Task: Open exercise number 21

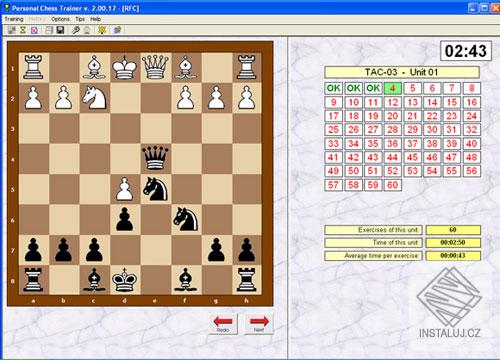Action: pyautogui.click(x=412, y=116)
